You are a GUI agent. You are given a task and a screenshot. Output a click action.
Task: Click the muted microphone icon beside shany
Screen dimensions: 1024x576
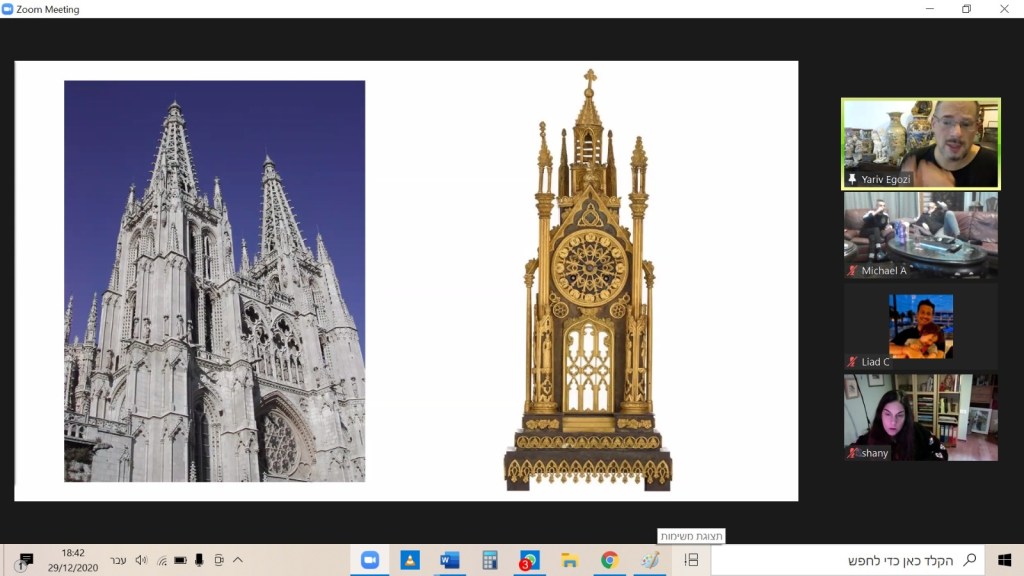point(853,453)
